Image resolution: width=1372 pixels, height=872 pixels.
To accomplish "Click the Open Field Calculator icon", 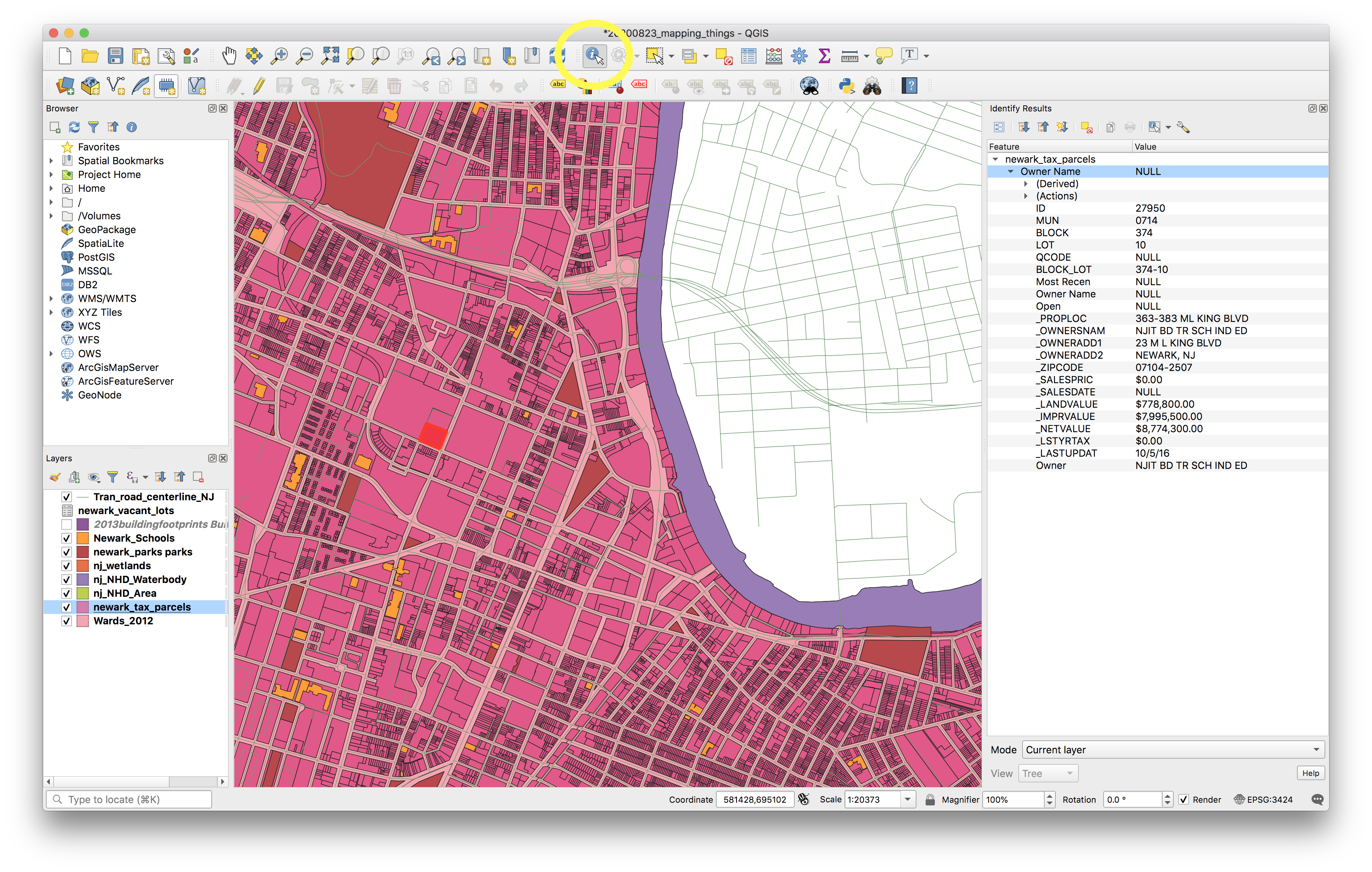I will (774, 56).
